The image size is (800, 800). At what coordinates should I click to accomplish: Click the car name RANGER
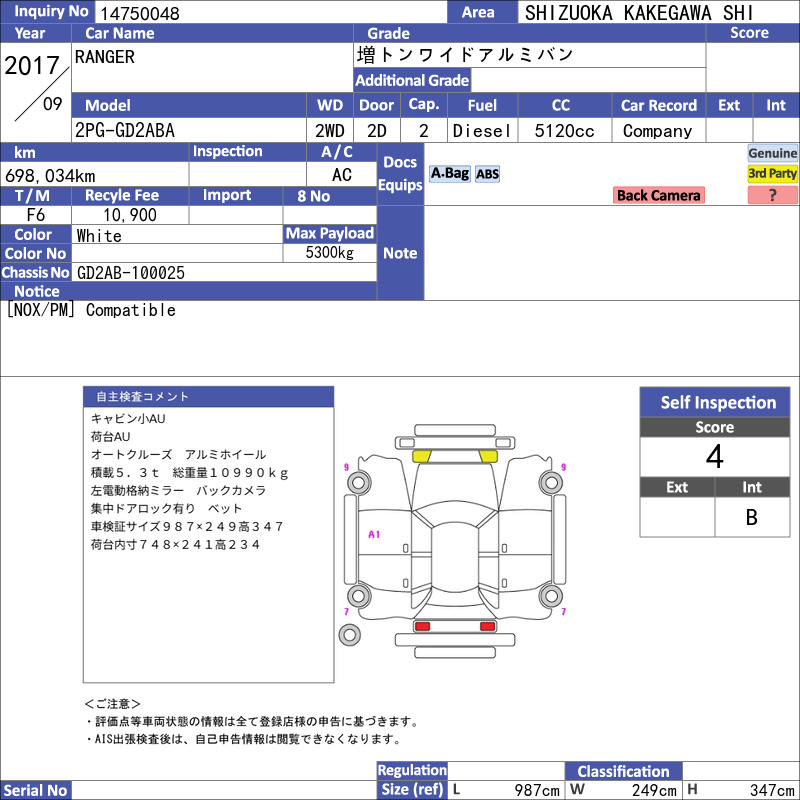[105, 57]
